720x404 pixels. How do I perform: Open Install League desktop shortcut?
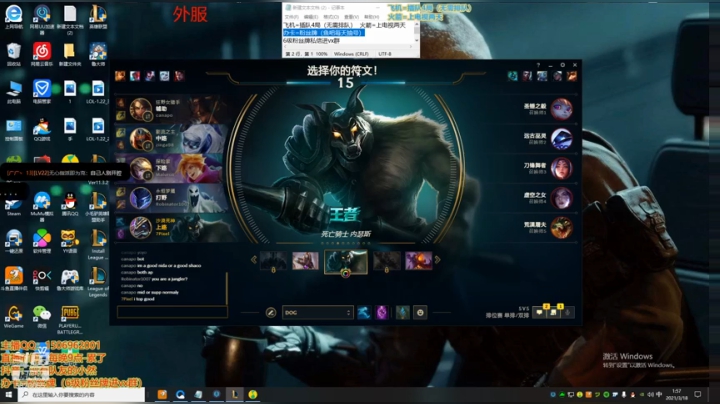[98, 244]
